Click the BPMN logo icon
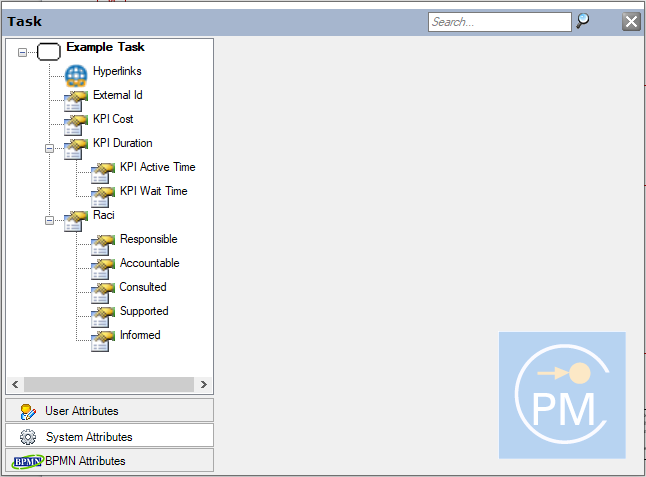This screenshot has width=646, height=477. tap(27, 461)
